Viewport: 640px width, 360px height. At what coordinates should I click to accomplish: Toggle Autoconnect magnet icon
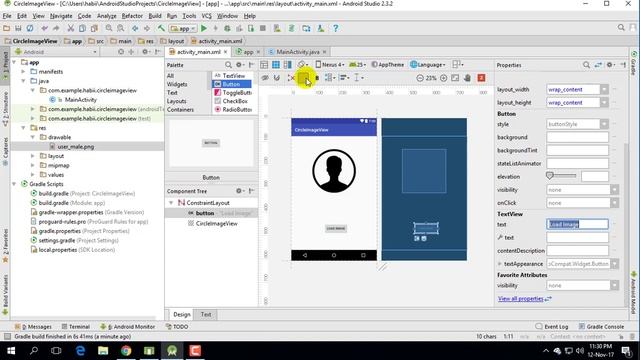tap(277, 78)
